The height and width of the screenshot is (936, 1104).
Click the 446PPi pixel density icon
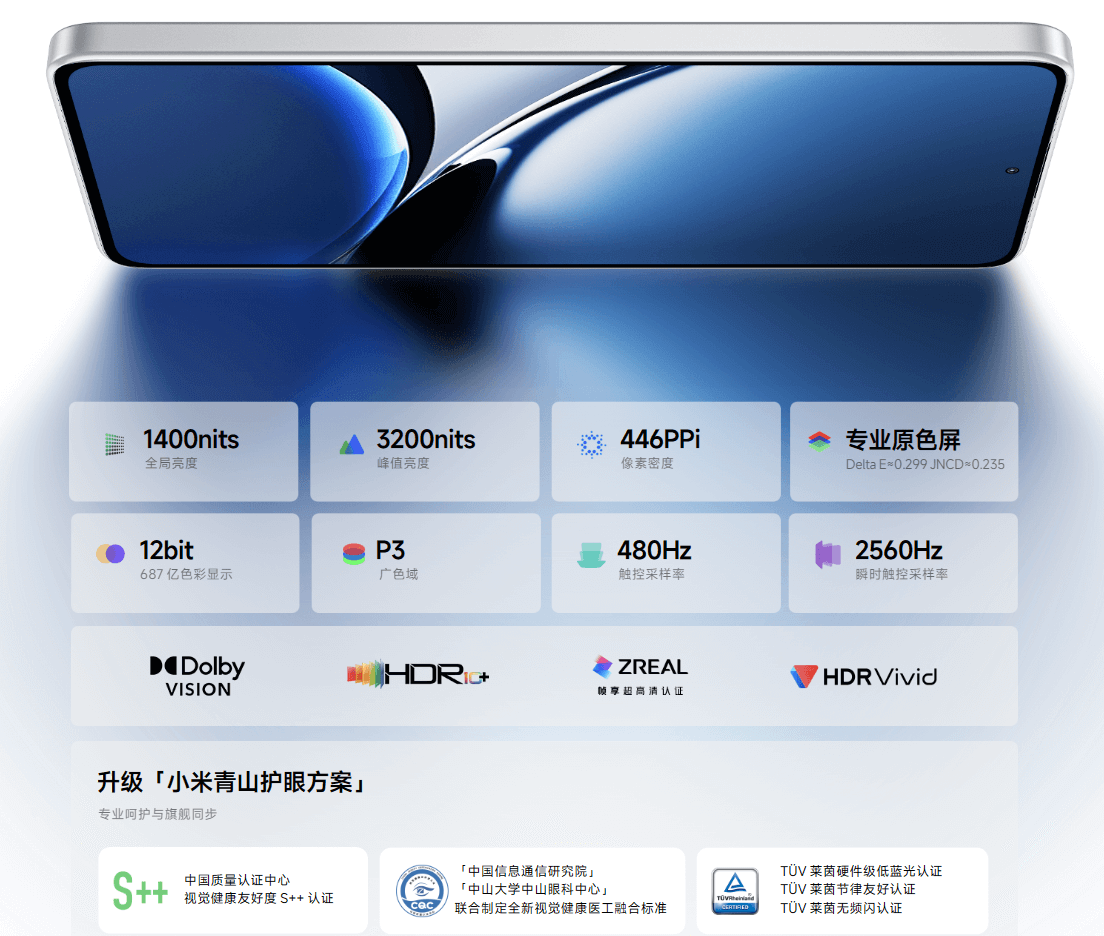[592, 440]
